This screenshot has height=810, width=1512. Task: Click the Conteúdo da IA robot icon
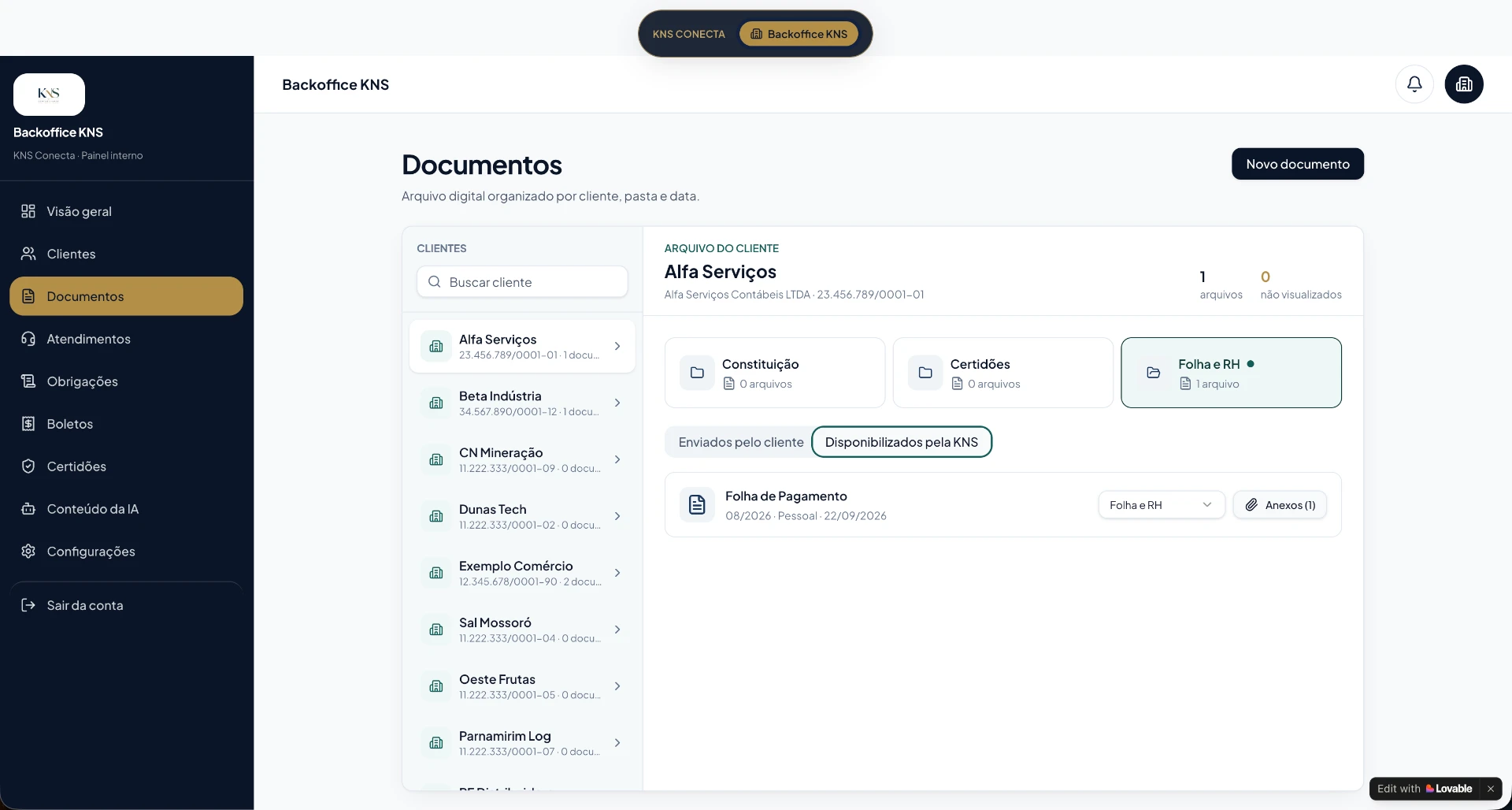click(x=28, y=509)
